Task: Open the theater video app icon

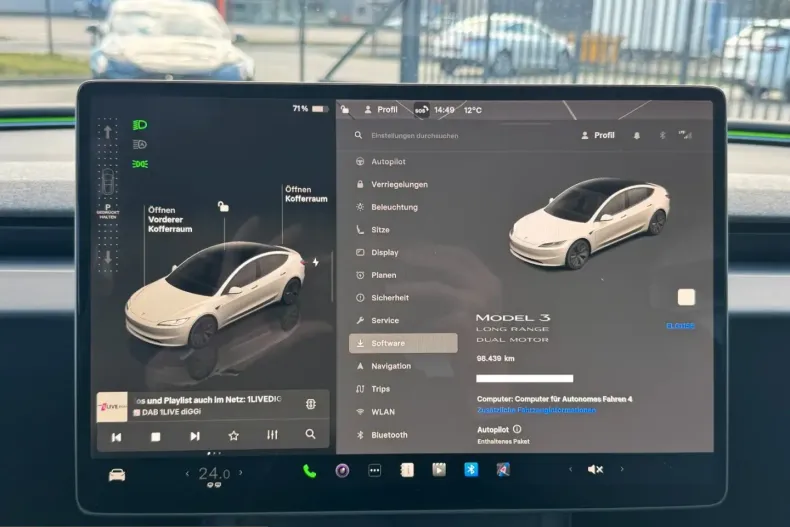Action: [439, 470]
